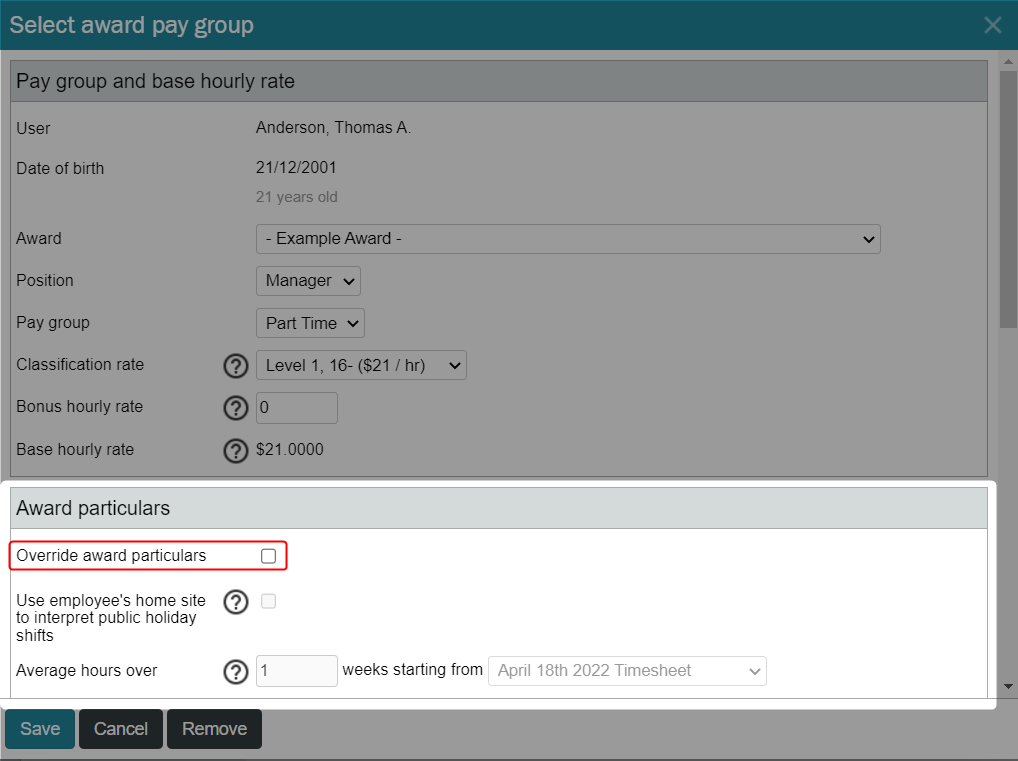Click the '21 years old' text

tap(297, 197)
